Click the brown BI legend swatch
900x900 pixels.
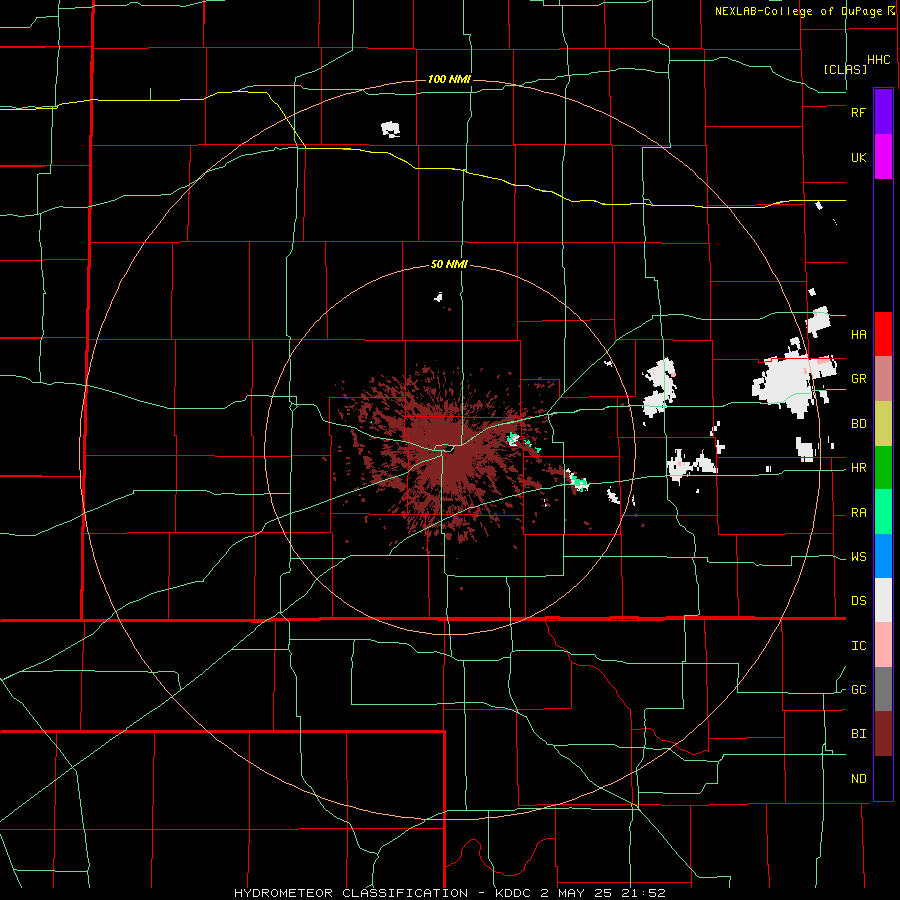(883, 734)
